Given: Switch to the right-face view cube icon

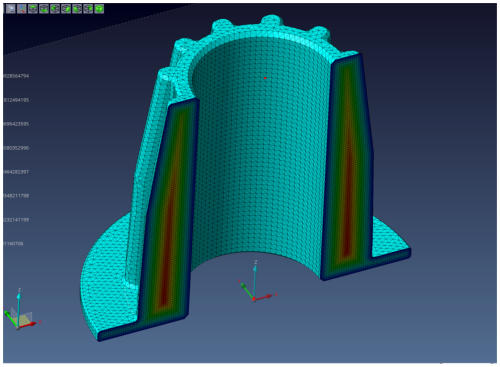Looking at the screenshot, I should (66, 9).
